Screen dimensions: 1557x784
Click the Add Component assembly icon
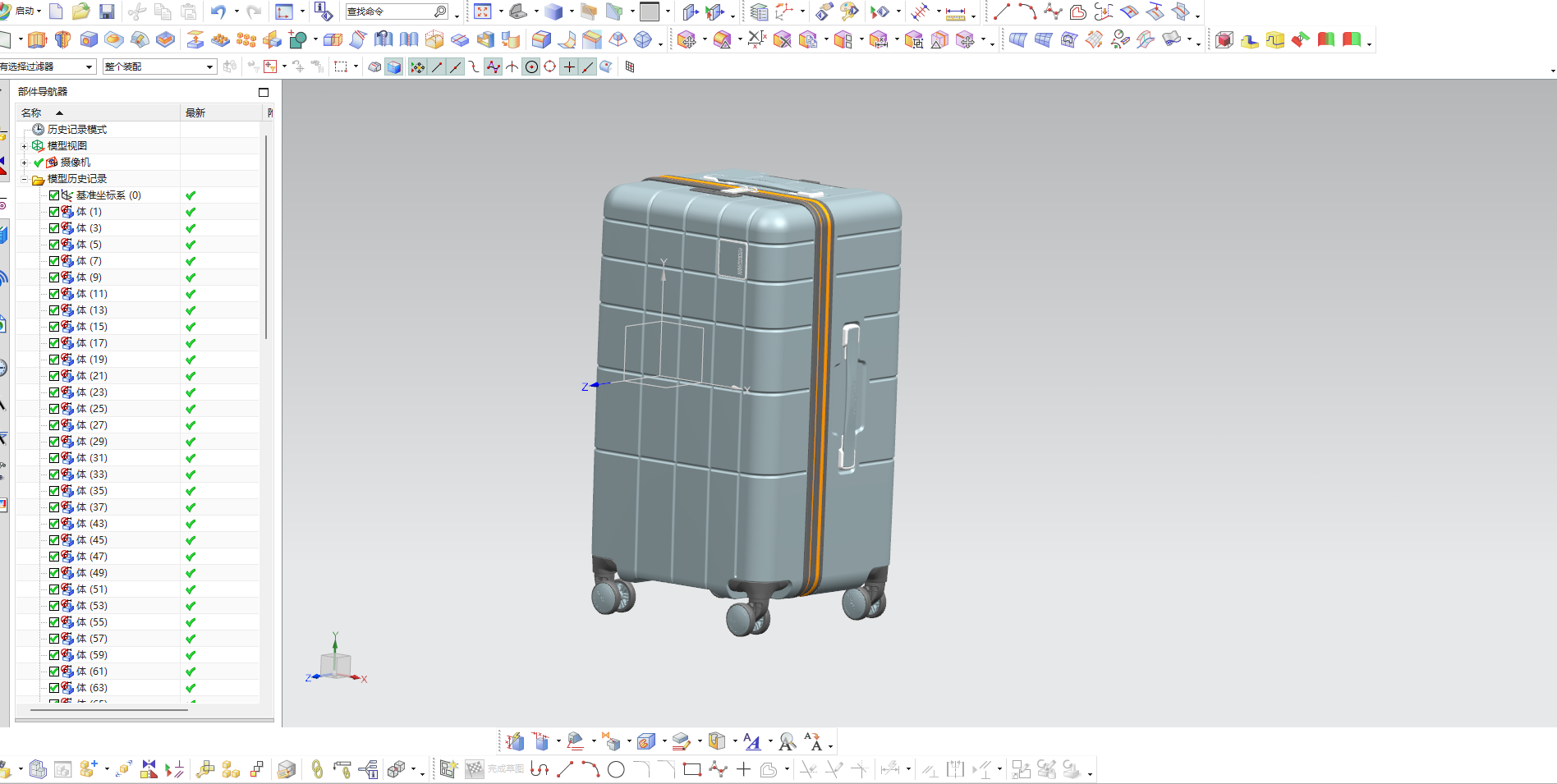89,769
